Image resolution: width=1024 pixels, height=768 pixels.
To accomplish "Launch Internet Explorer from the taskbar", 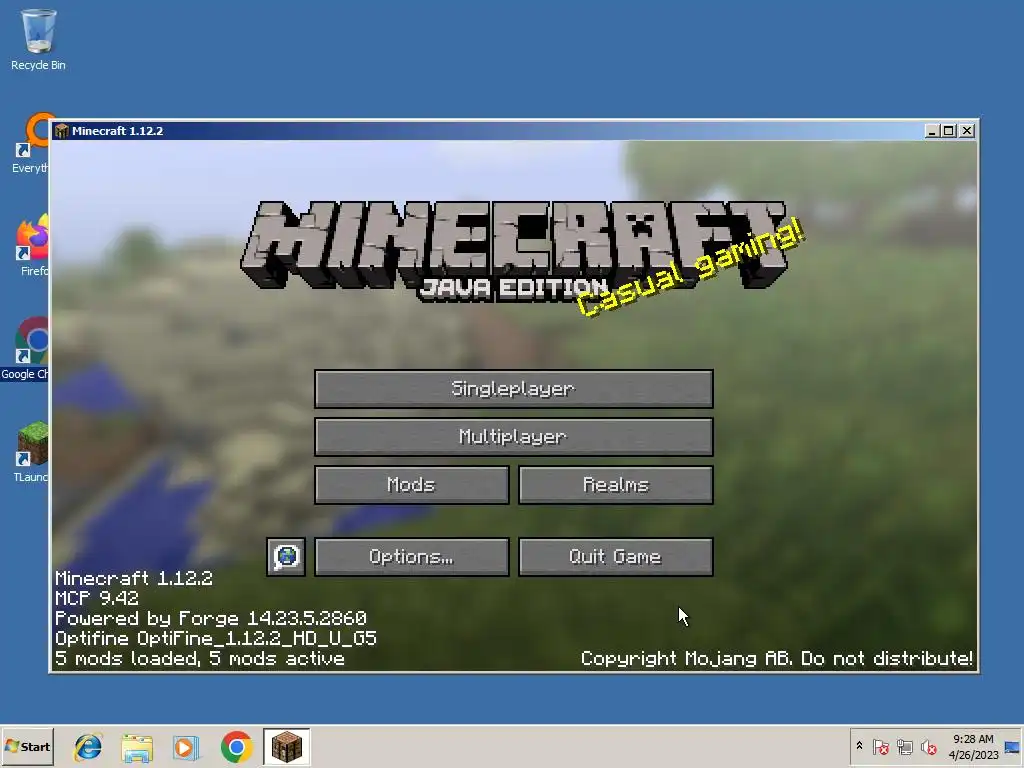I will 88,747.
